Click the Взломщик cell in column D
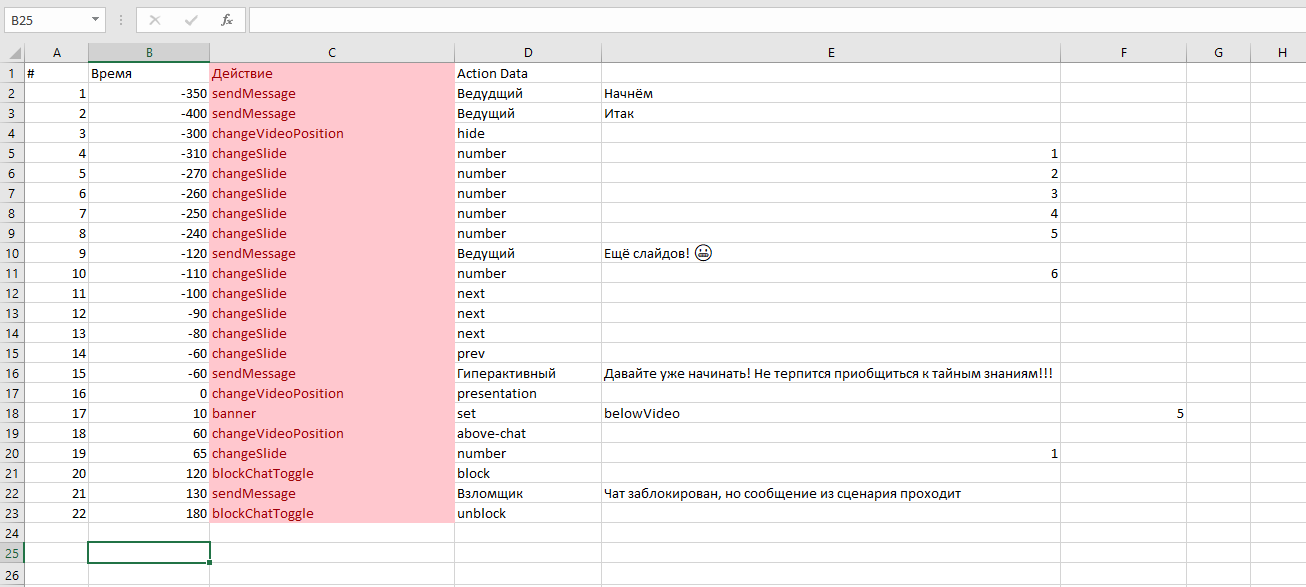The image size is (1306, 587). click(527, 493)
